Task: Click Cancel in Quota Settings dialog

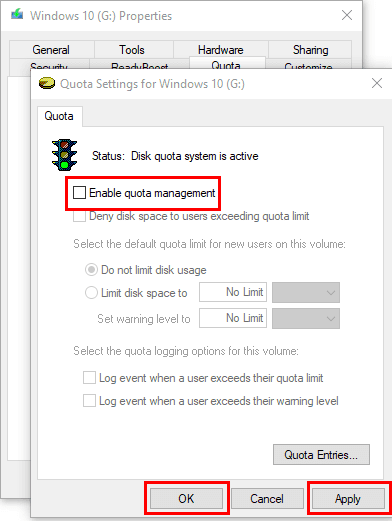Action: [x=267, y=499]
